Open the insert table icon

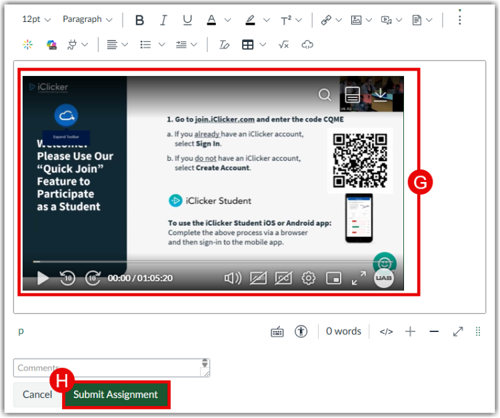click(x=248, y=45)
